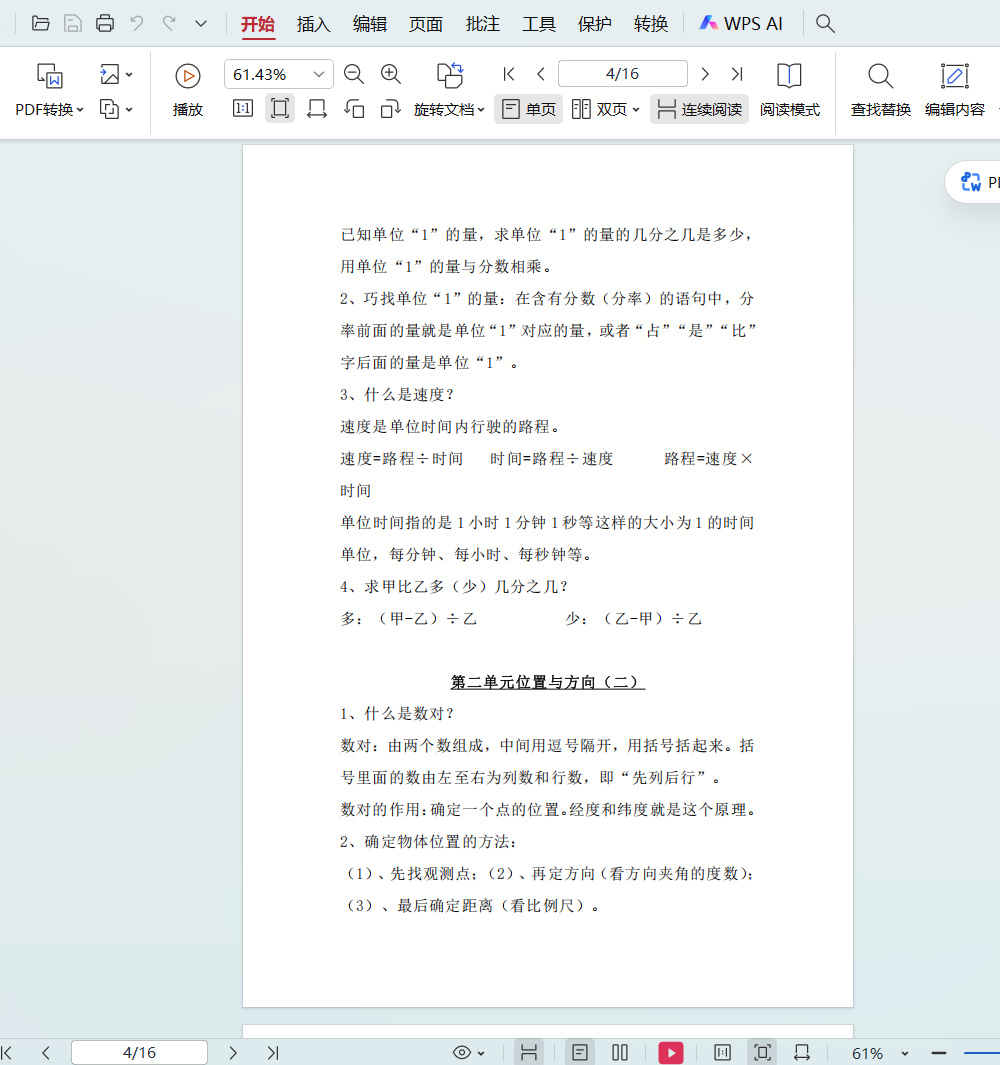Jump to last page in ribbon navigation
This screenshot has width=1000, height=1065.
[737, 74]
